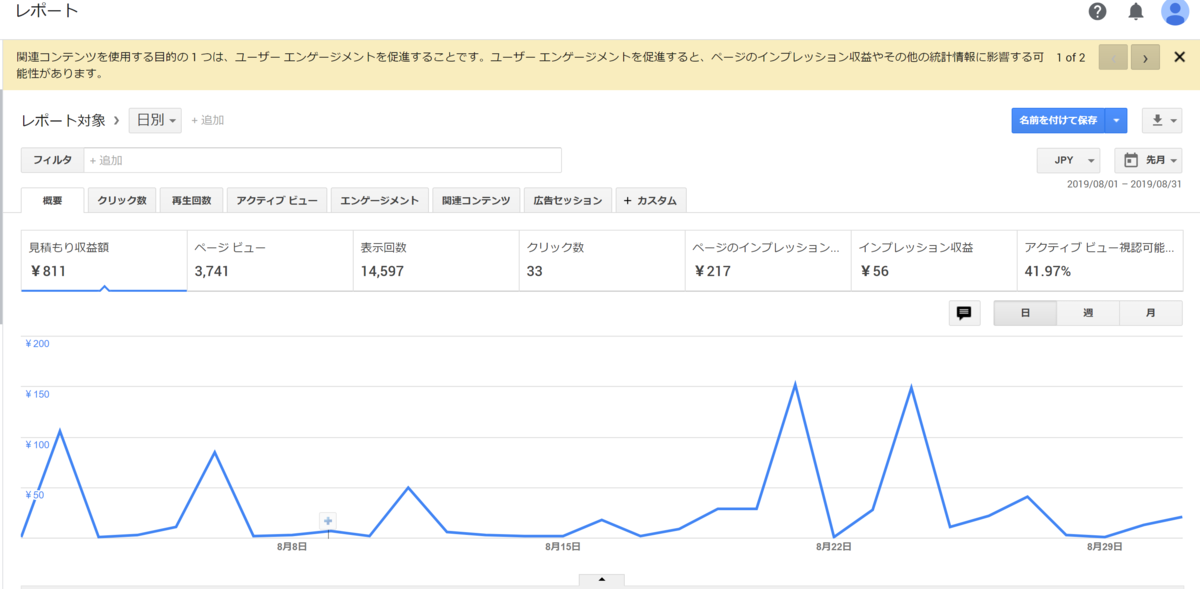Open the calendar icon in the date selector
This screenshot has height=589, width=1200.
(x=1131, y=160)
